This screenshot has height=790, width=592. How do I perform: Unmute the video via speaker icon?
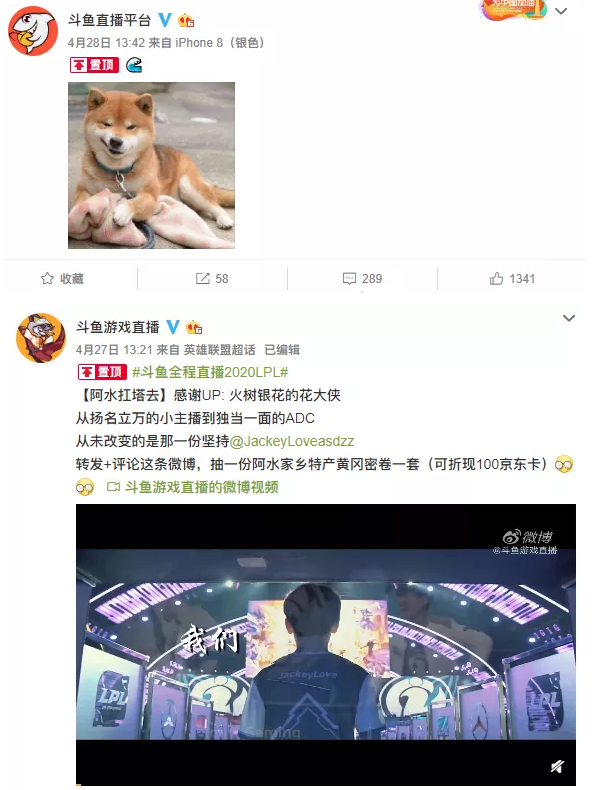click(x=557, y=766)
